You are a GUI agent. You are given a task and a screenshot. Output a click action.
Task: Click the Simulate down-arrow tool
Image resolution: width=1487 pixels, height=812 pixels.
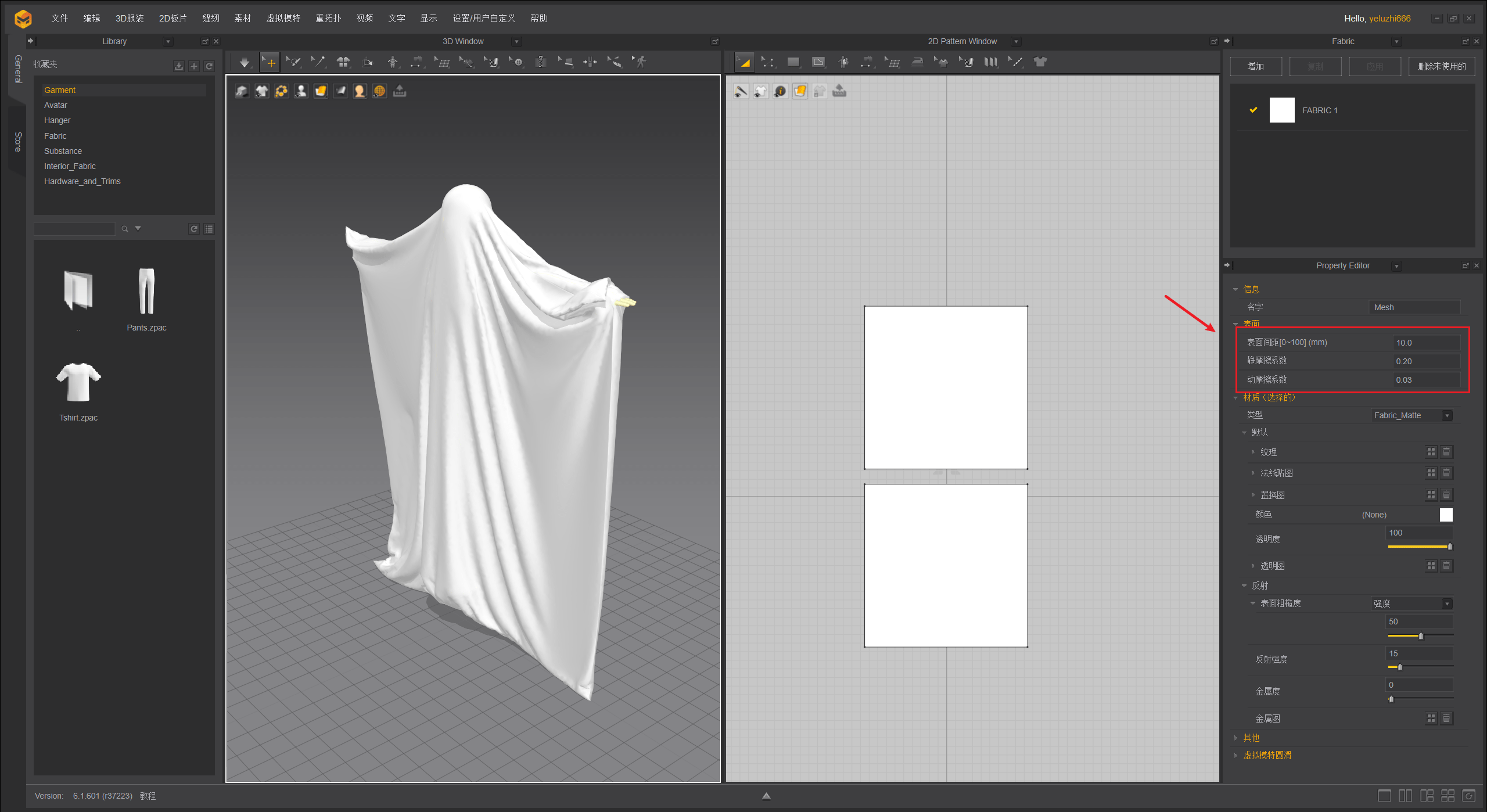pos(245,62)
